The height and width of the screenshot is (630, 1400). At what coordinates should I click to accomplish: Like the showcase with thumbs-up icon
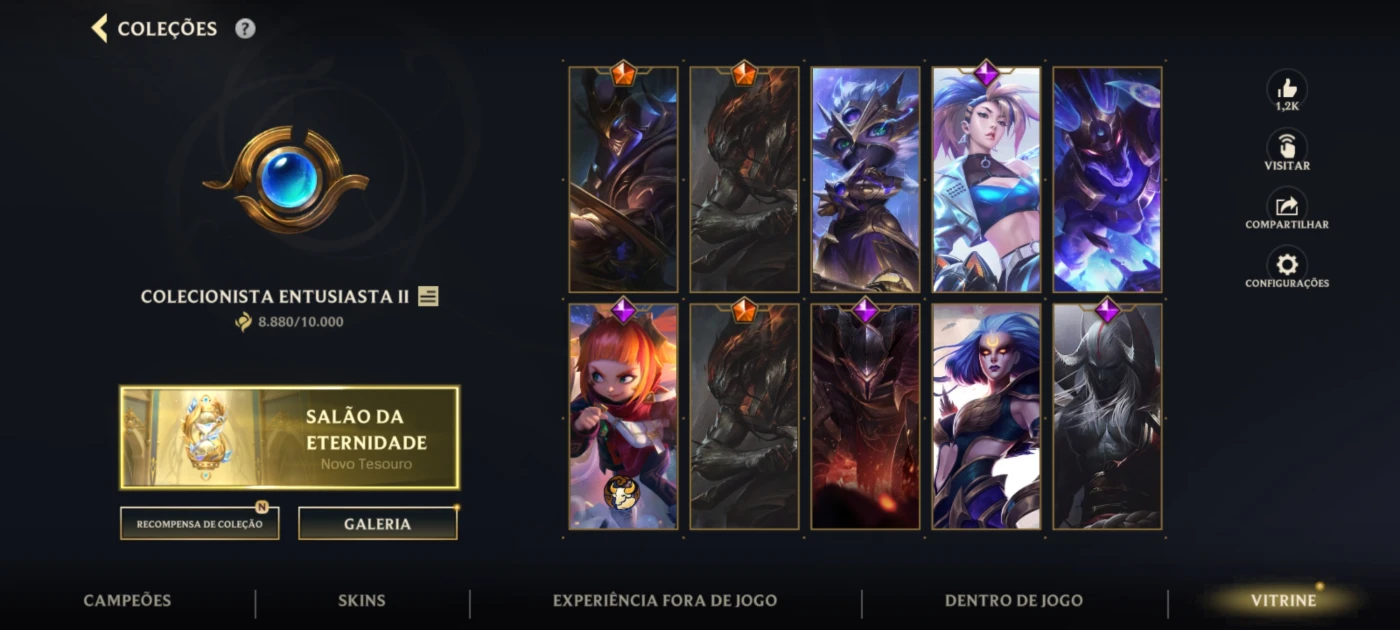[x=1287, y=89]
